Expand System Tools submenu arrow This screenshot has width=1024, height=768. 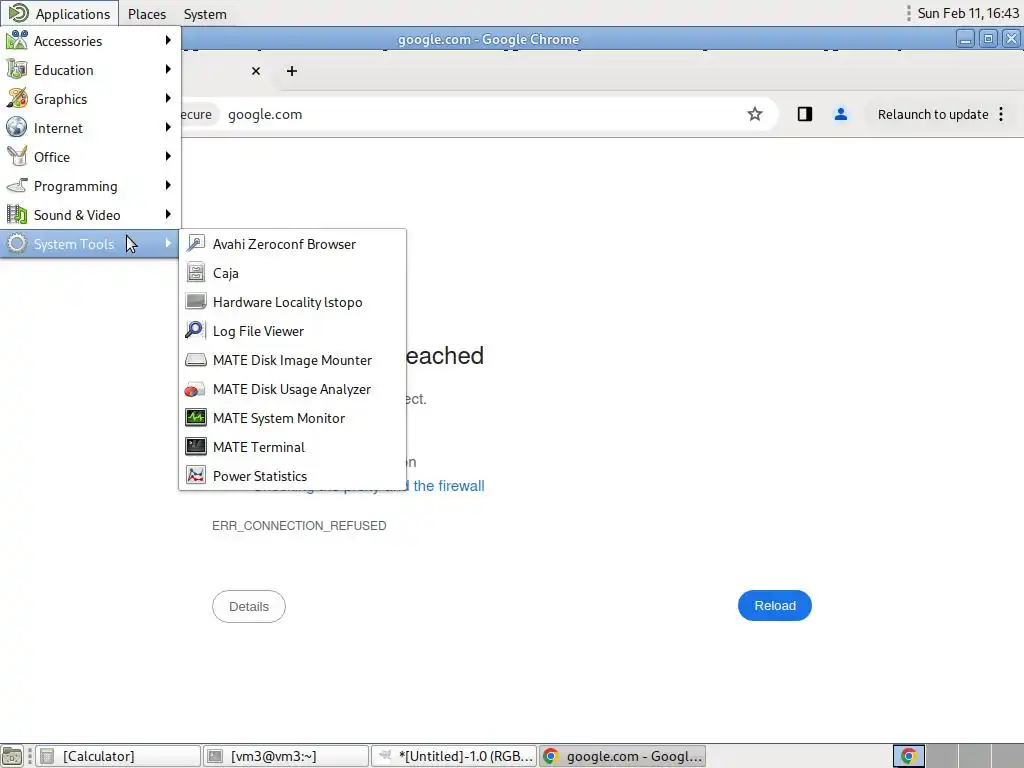[x=168, y=243]
